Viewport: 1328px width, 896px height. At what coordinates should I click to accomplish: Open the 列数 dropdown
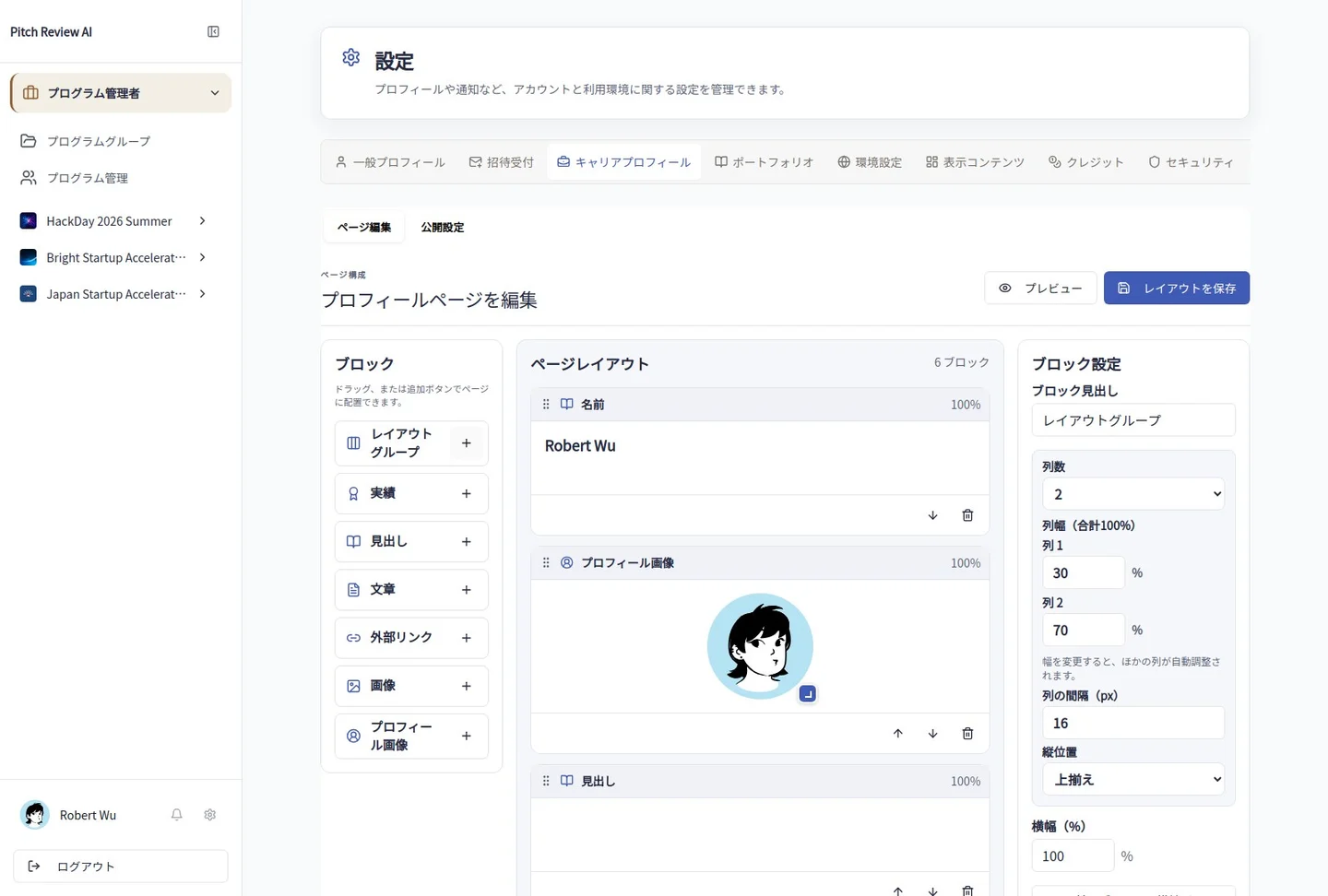1133,494
